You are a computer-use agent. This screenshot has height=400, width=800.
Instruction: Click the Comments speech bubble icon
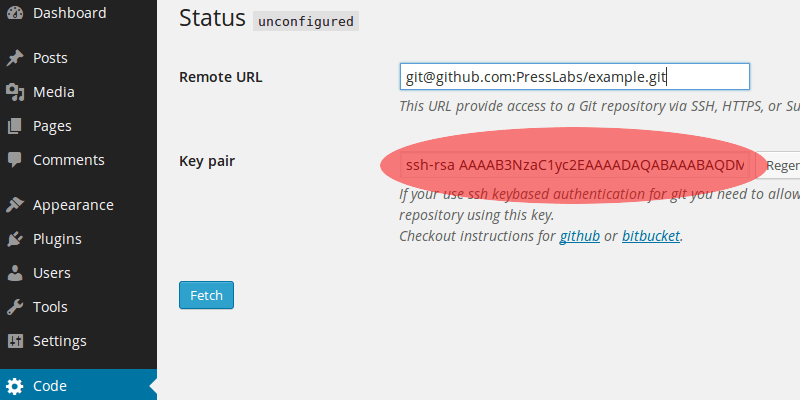pos(15,160)
